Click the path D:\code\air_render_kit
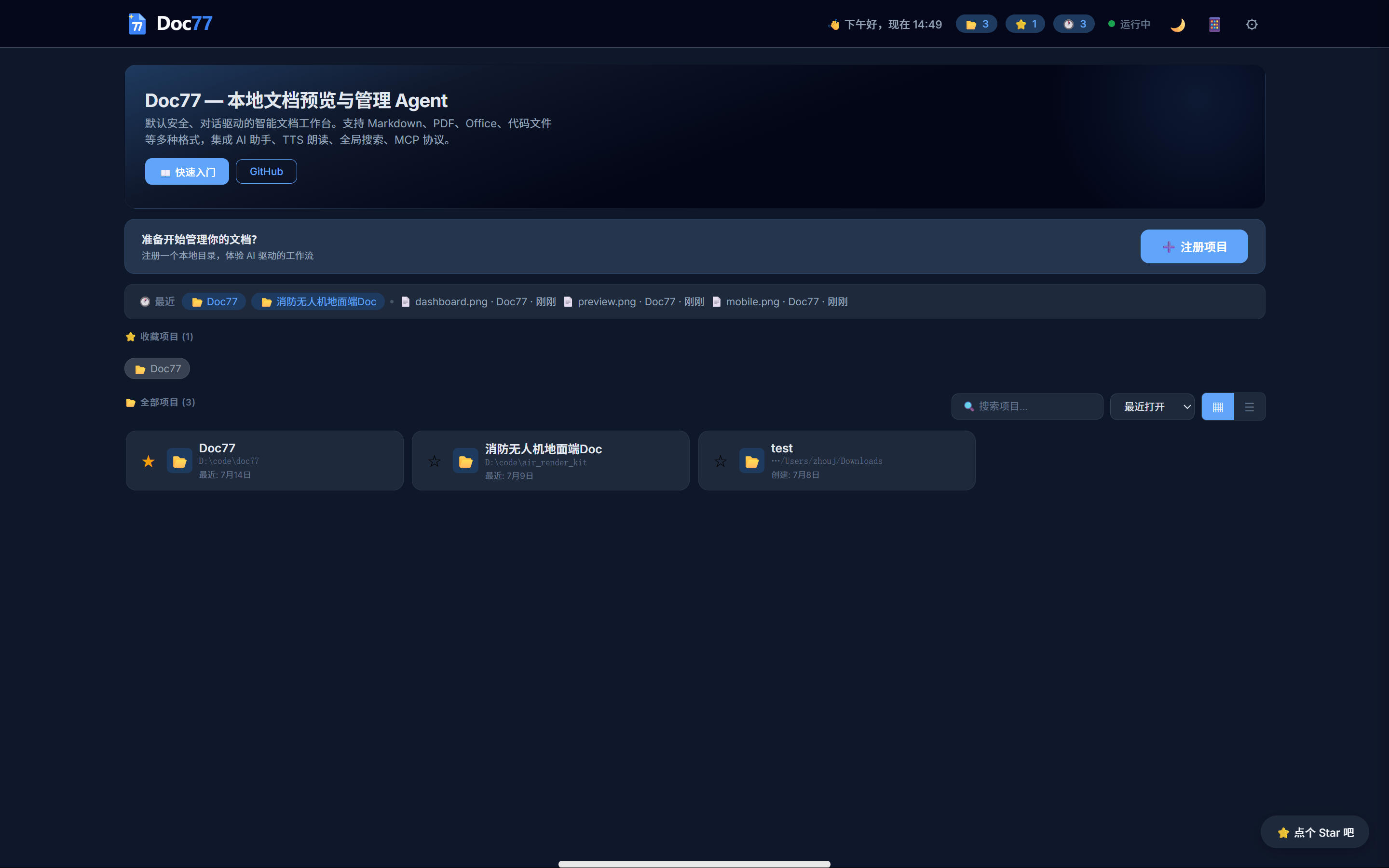 point(535,462)
